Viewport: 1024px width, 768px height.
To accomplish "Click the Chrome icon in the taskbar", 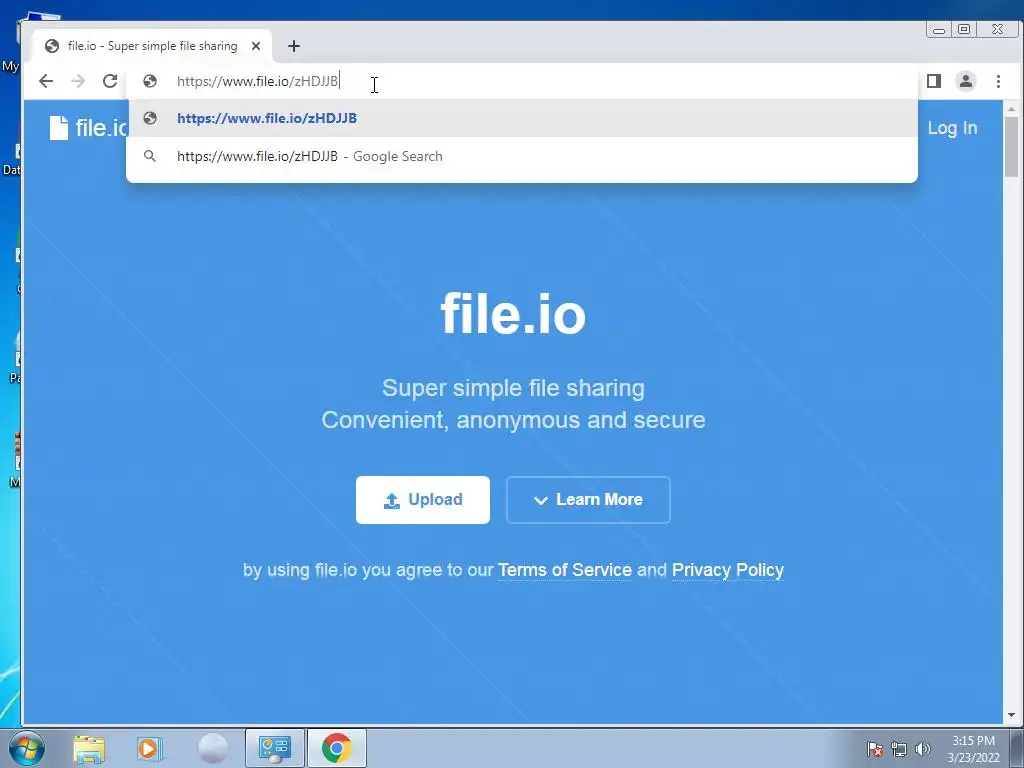I will click(x=337, y=748).
